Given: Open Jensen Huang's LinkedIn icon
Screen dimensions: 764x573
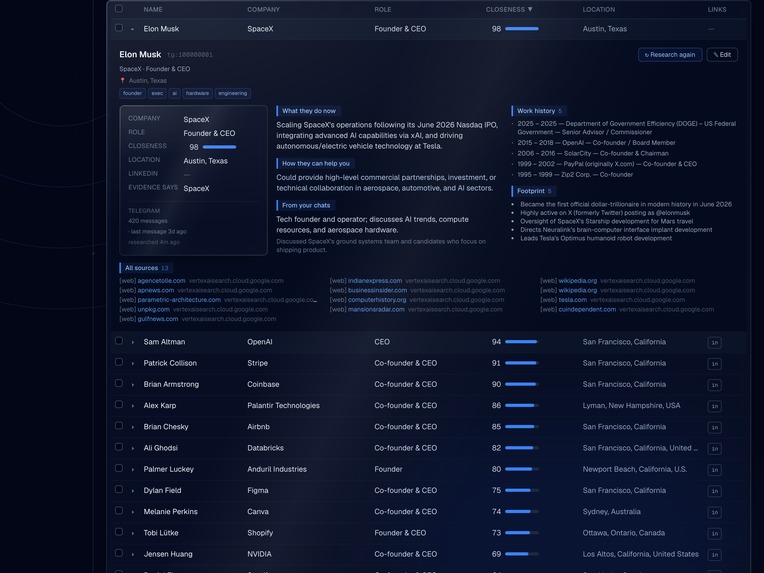Looking at the screenshot, I should pyautogui.click(x=714, y=555).
